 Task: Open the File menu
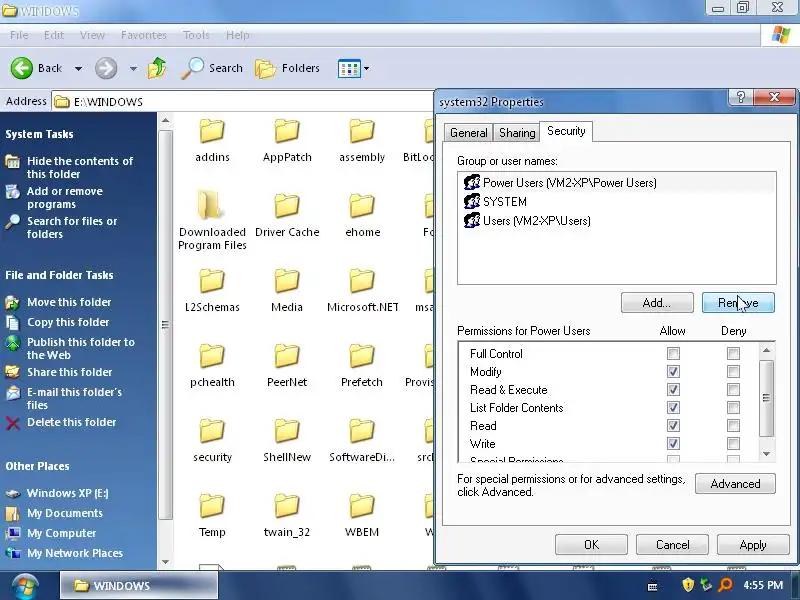tap(19, 35)
